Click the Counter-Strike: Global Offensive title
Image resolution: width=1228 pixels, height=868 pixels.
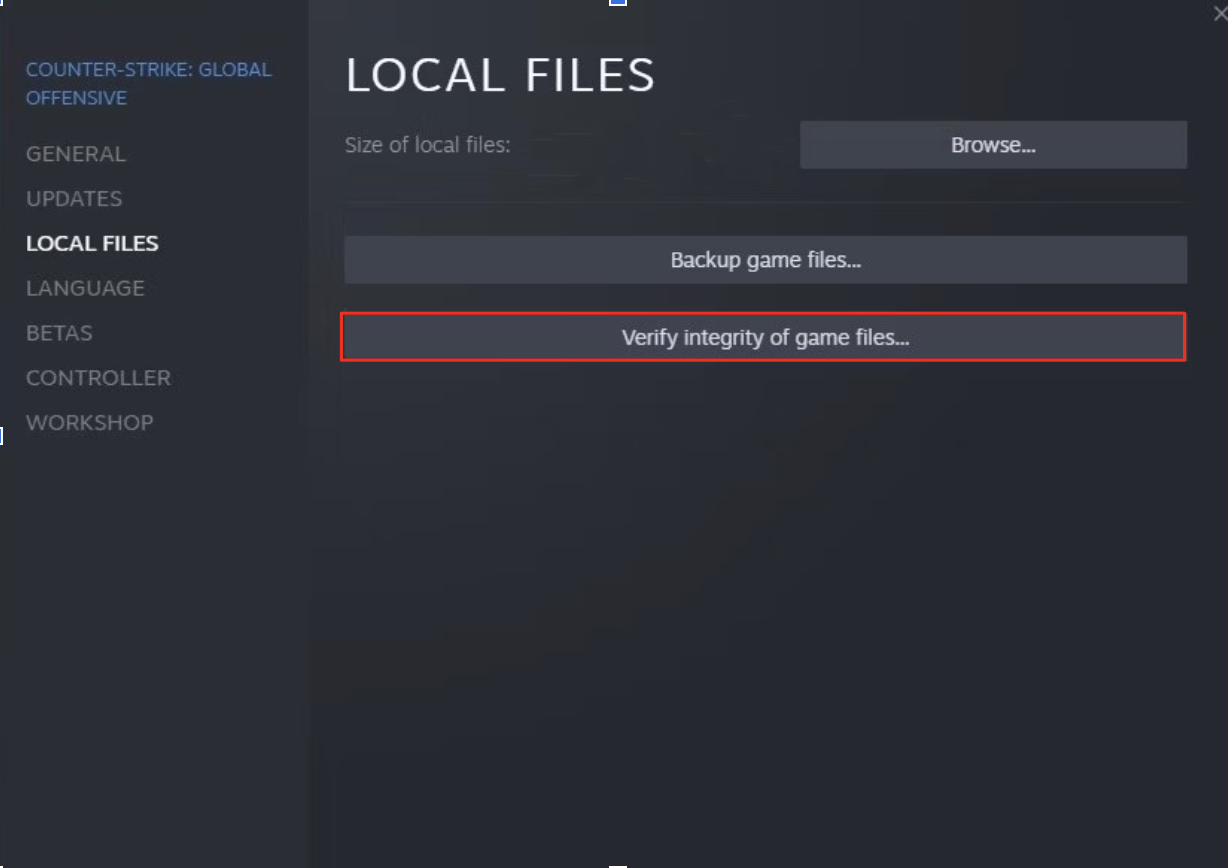149,84
